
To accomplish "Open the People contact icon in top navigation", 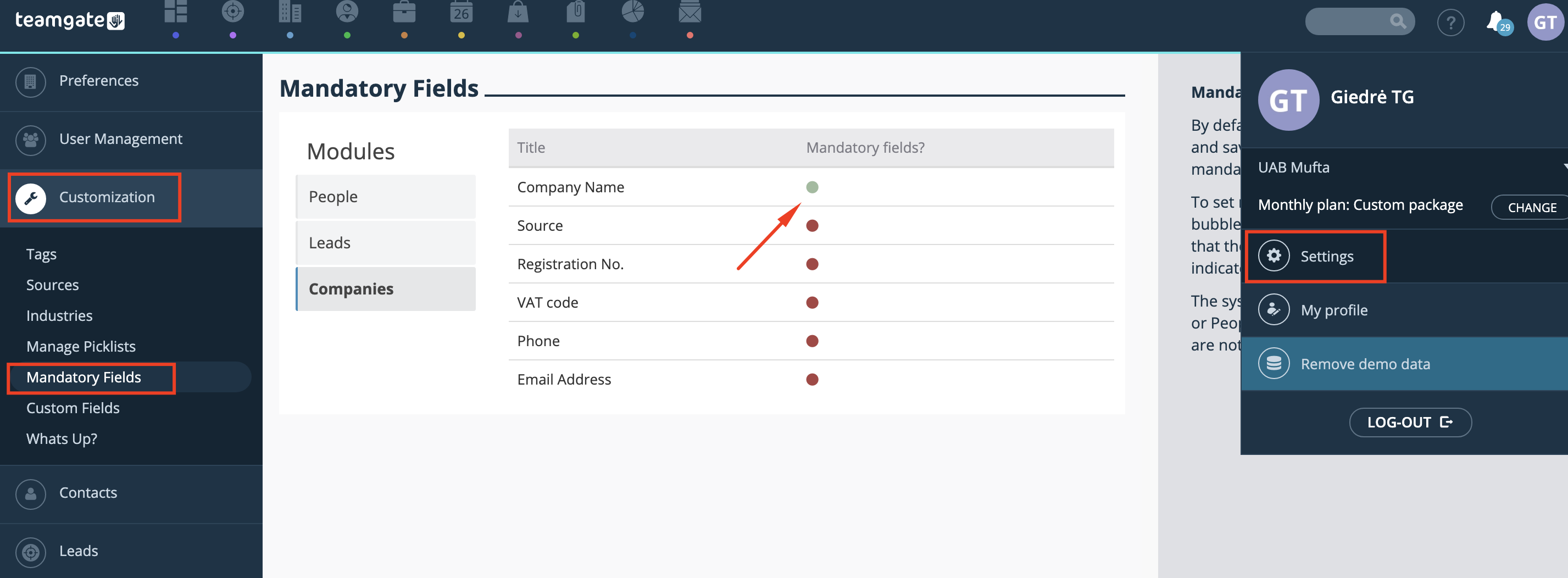I will 347,12.
